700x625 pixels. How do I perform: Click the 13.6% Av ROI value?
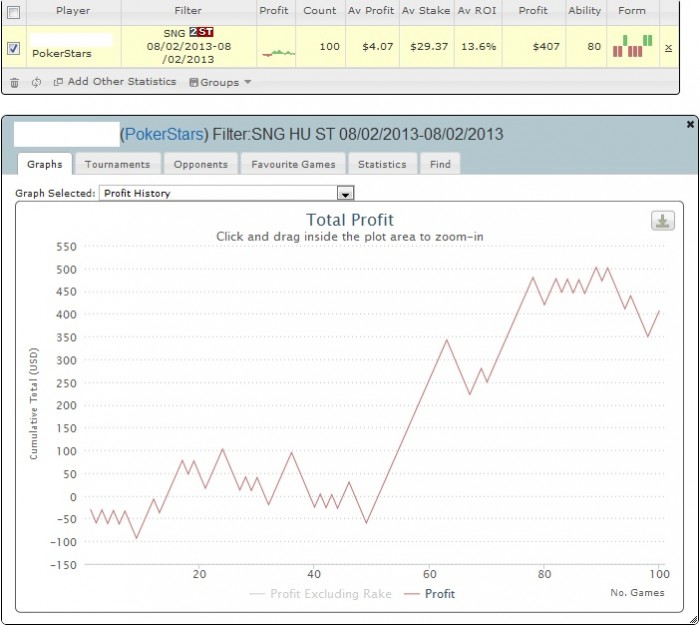(x=478, y=46)
